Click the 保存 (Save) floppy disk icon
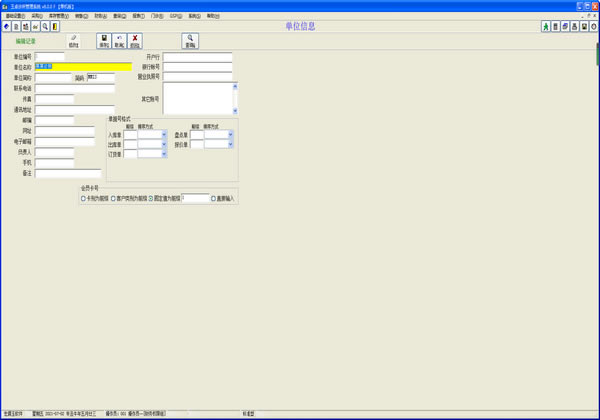 pos(104,40)
